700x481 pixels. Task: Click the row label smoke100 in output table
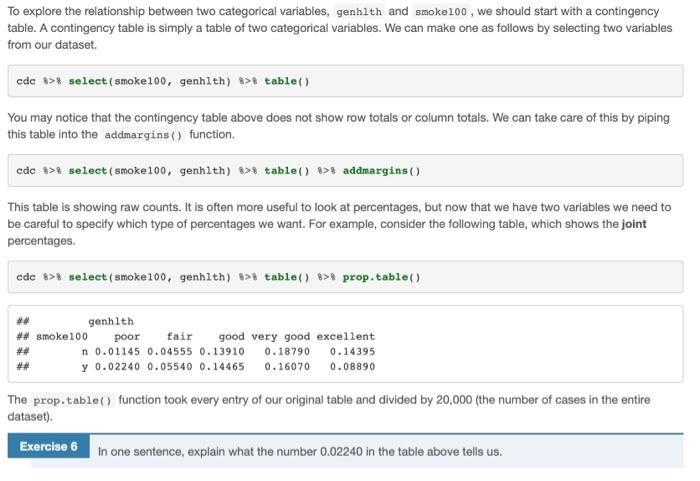[62, 336]
